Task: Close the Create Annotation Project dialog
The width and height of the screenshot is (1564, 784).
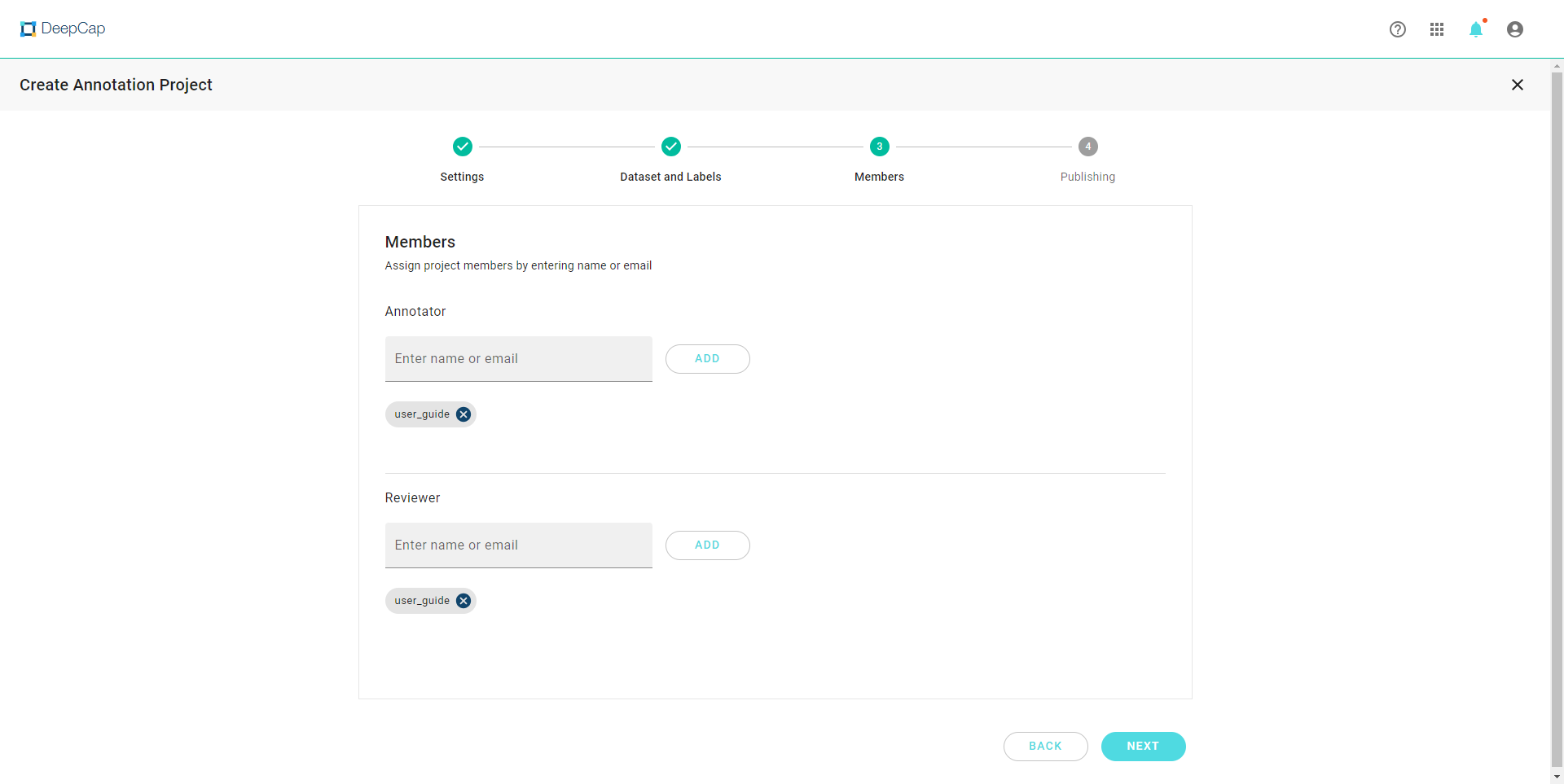Action: point(1518,85)
